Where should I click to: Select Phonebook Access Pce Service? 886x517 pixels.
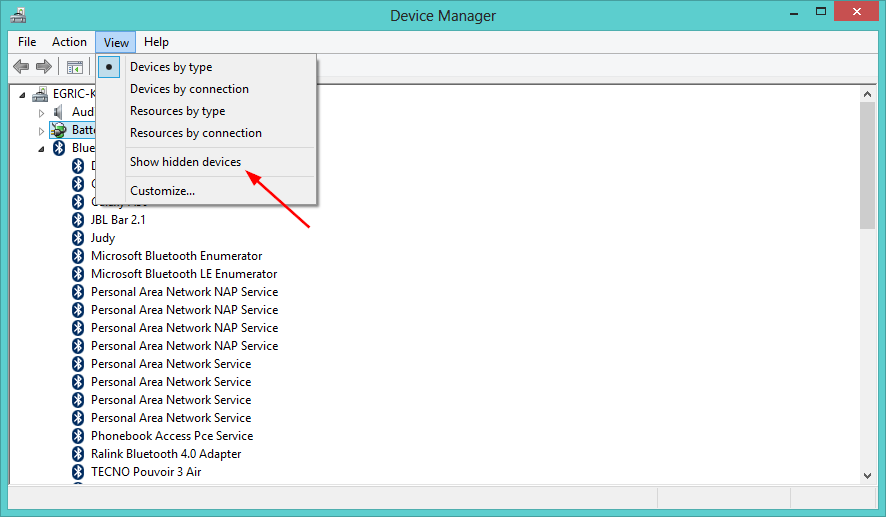tap(172, 436)
